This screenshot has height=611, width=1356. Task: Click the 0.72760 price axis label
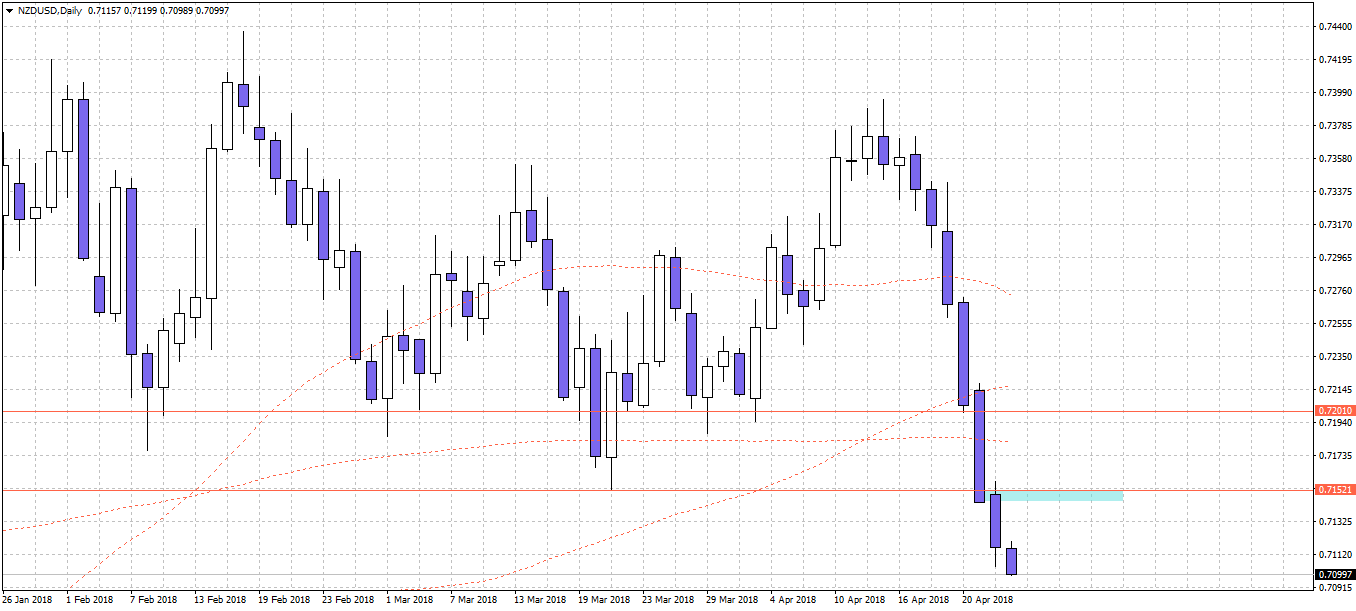click(x=1336, y=290)
